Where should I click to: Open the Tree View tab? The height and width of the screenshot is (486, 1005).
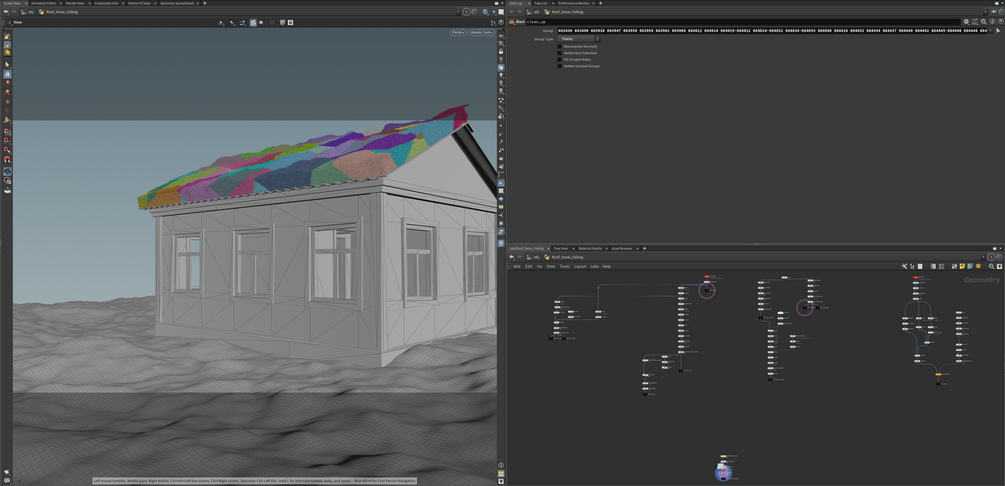(x=561, y=248)
